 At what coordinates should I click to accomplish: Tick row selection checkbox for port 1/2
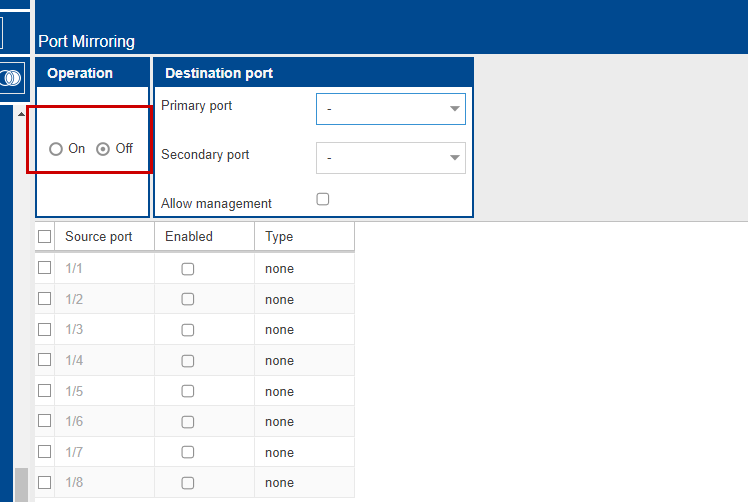(x=44, y=299)
